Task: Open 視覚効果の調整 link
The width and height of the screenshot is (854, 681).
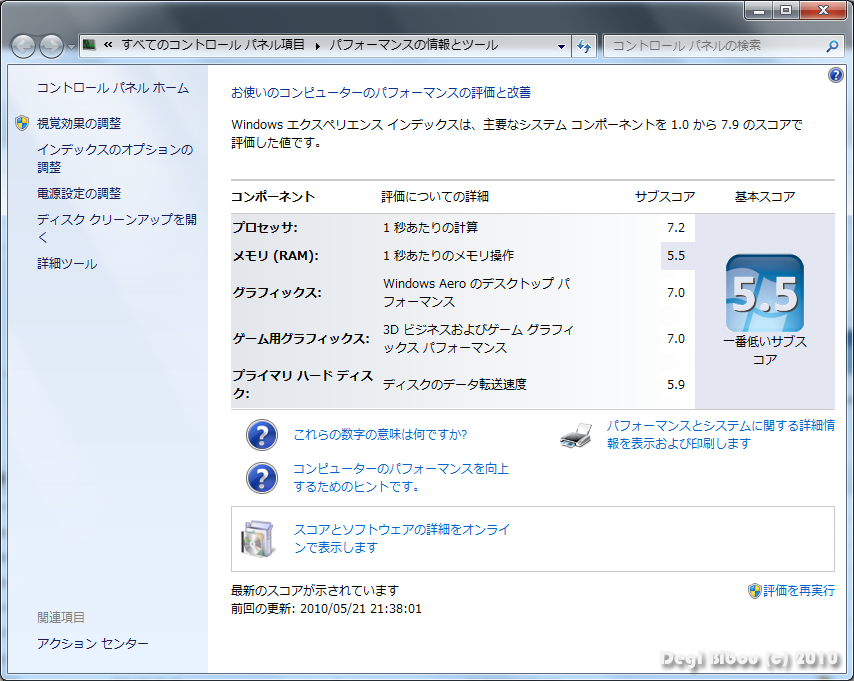Action: [x=79, y=124]
